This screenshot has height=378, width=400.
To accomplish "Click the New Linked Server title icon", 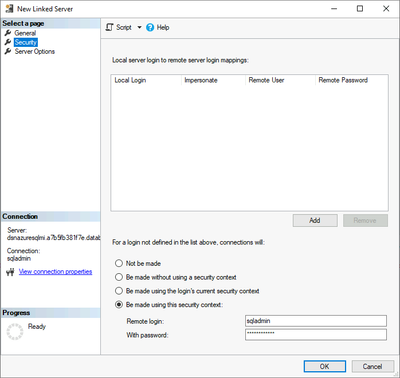I will point(9,9).
